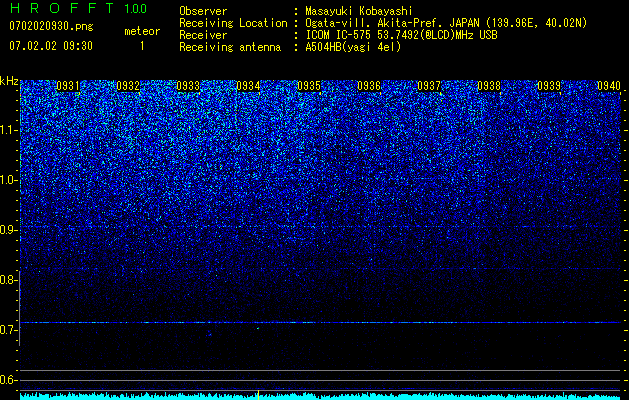Click the meteor count value 1
The image size is (629, 400).
142,46
